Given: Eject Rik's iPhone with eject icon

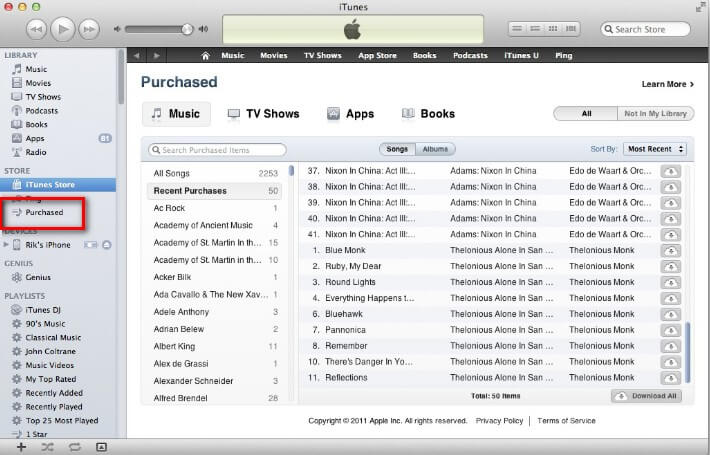Looking at the screenshot, I should point(107,245).
